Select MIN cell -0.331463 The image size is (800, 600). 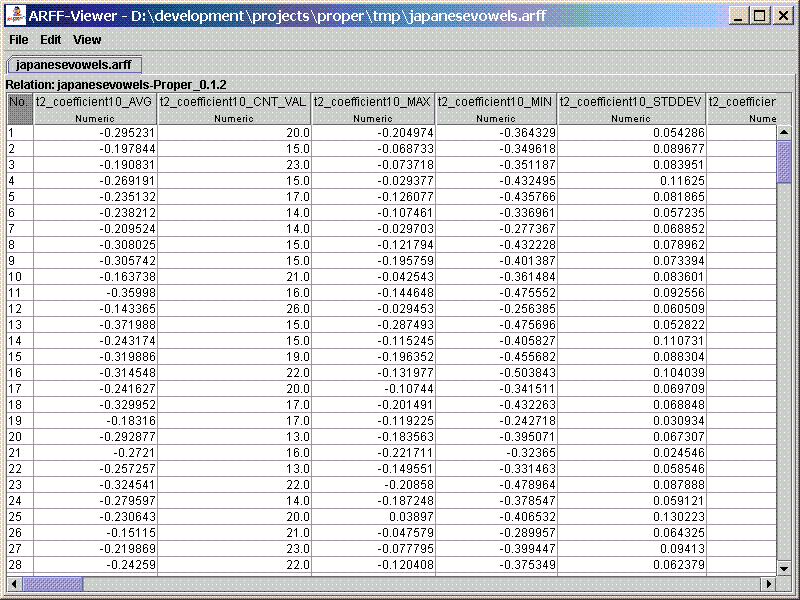[496, 469]
